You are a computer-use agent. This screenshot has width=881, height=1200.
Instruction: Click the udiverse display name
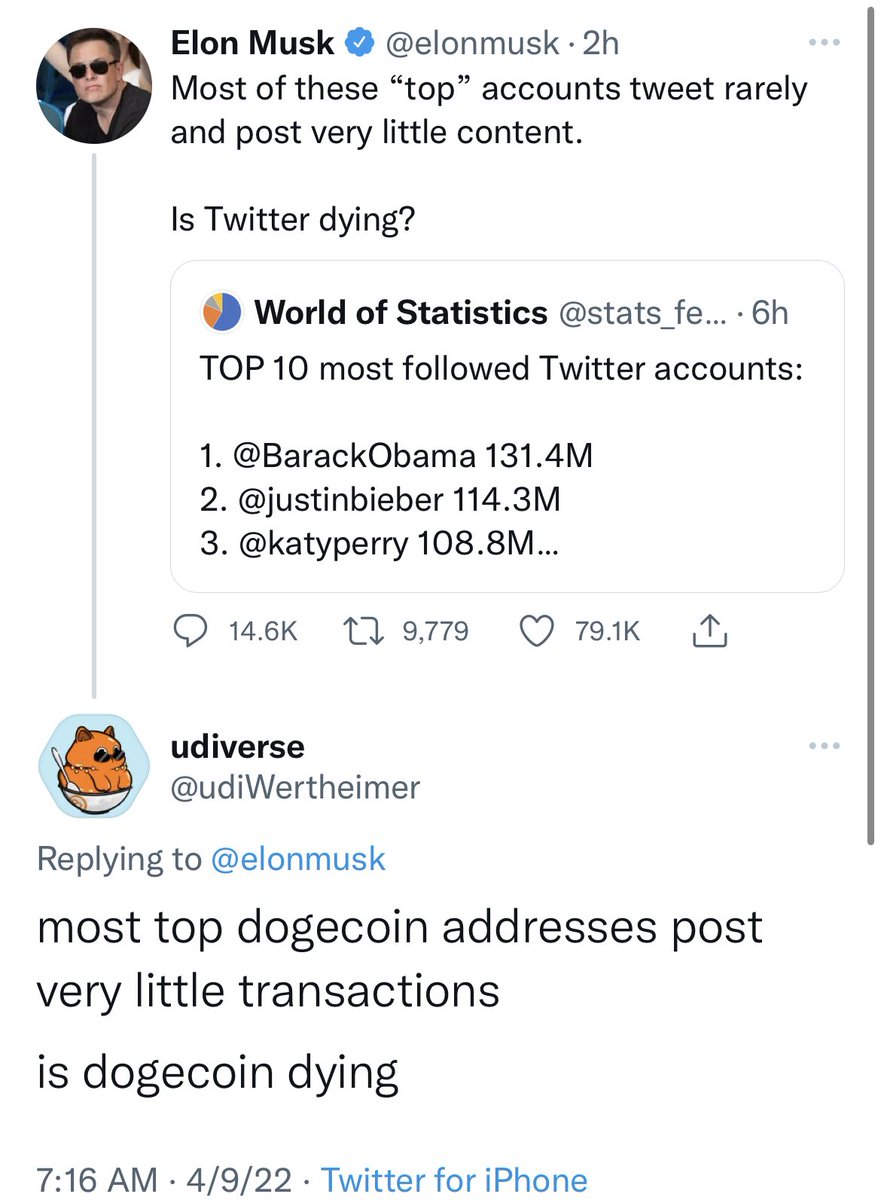pyautogui.click(x=238, y=746)
